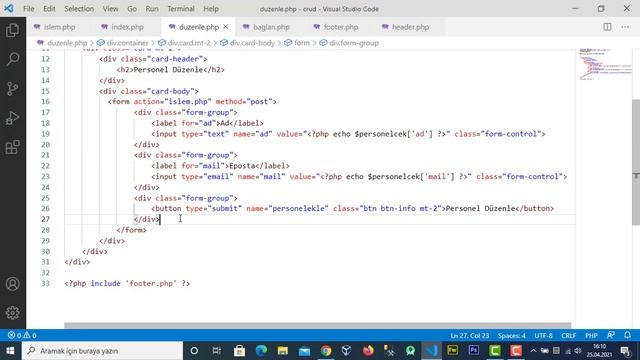640x360 pixels.
Task: Open the volume control in system tray
Action: pyautogui.click(x=578, y=351)
